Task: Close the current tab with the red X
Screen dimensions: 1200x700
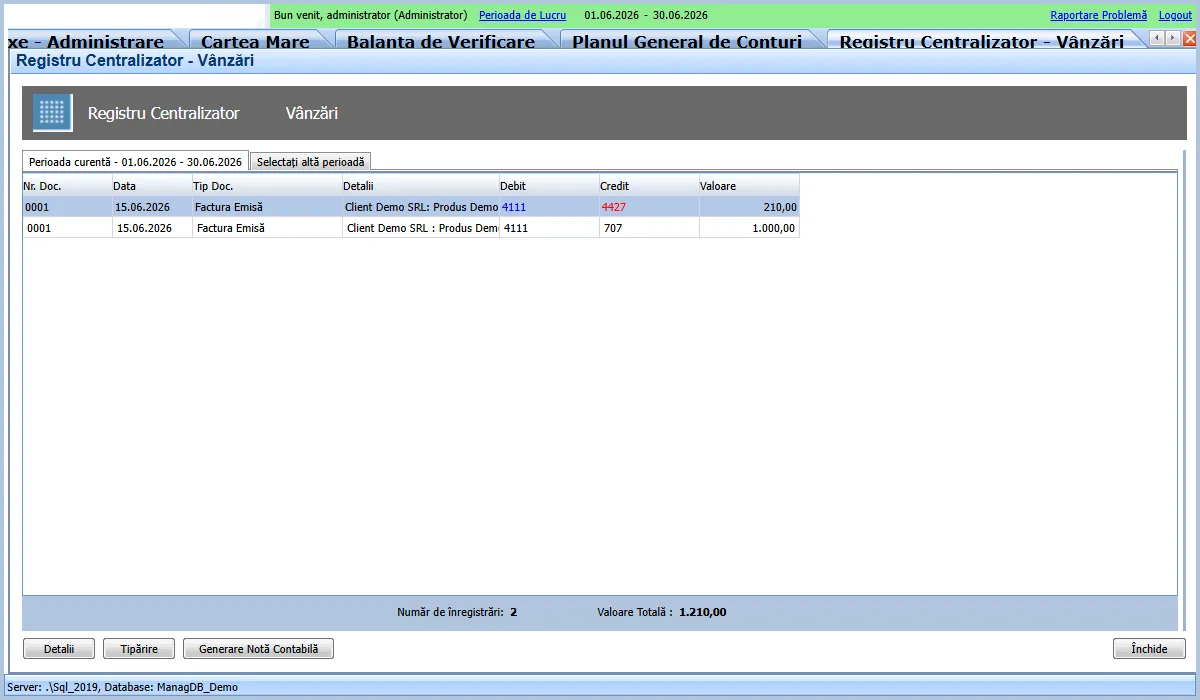Action: [x=1190, y=38]
